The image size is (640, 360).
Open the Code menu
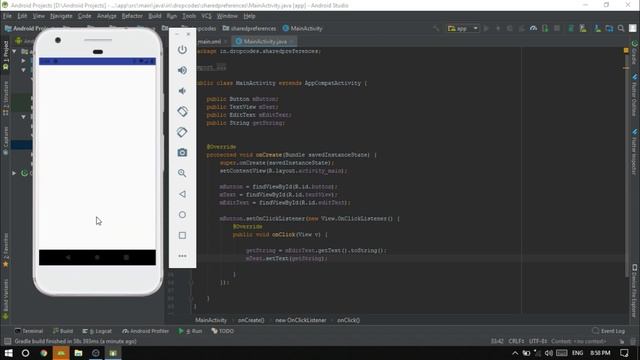(84, 16)
